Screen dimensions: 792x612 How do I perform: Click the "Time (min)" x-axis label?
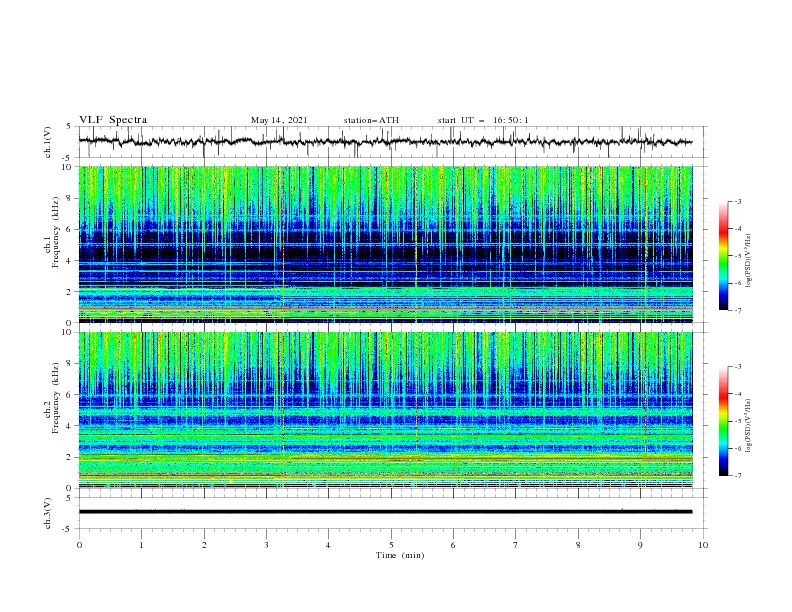400,555
